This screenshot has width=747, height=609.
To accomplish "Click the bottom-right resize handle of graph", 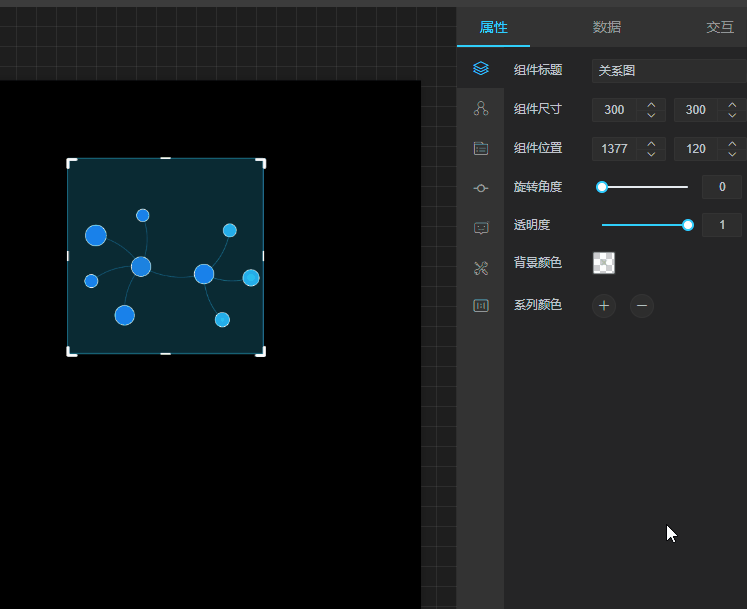I will pyautogui.click(x=262, y=352).
